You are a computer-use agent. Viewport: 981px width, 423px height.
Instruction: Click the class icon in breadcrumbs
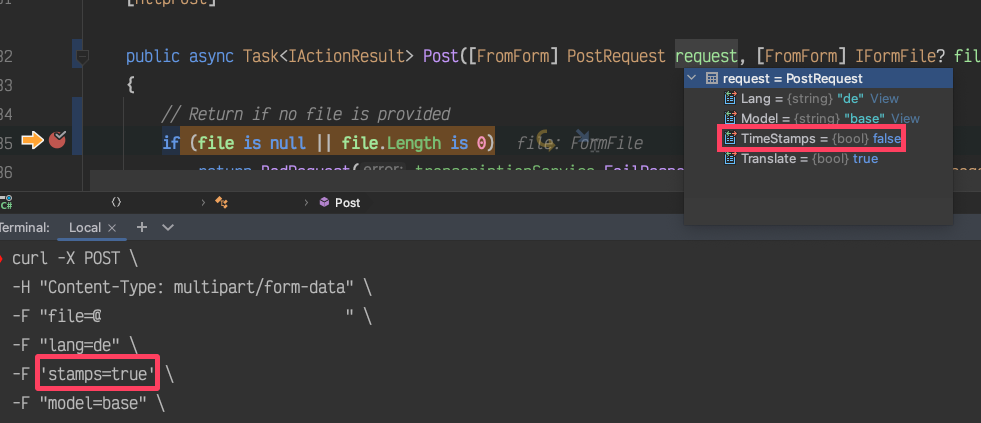point(221,202)
